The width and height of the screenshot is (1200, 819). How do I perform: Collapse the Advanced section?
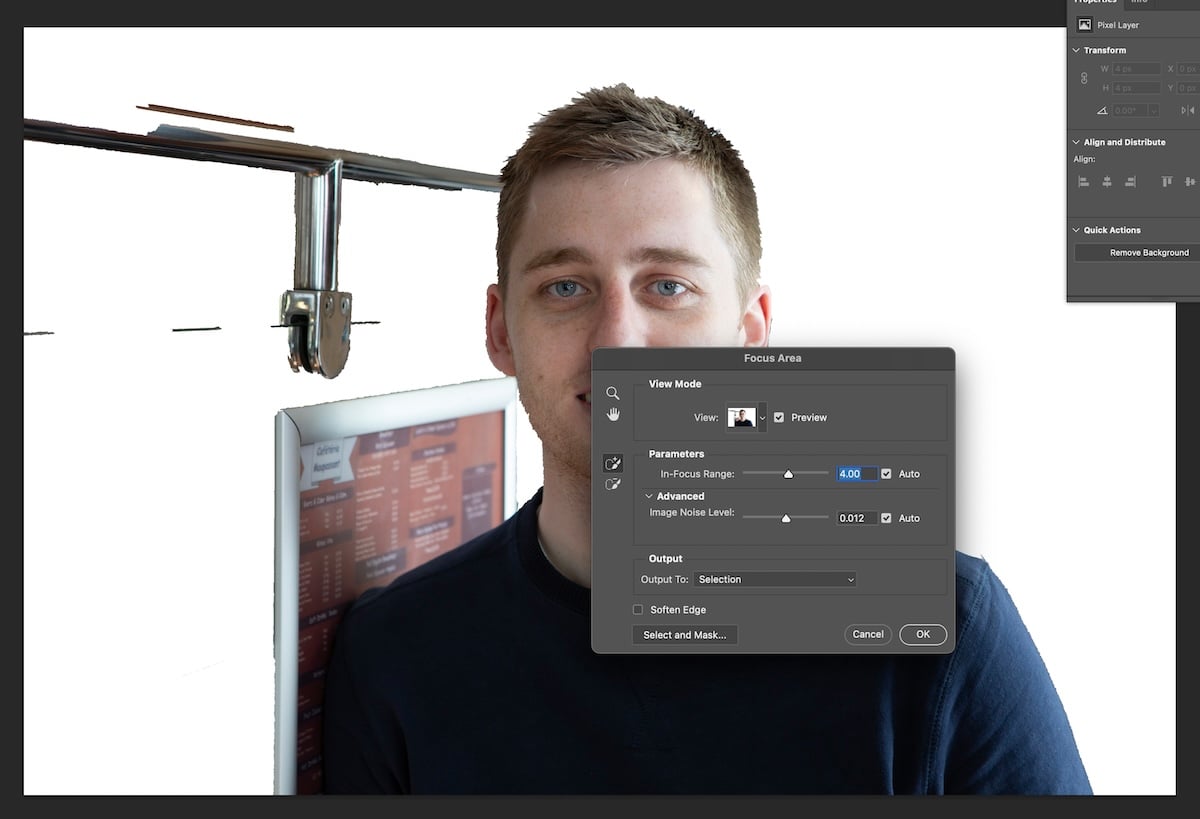point(650,496)
